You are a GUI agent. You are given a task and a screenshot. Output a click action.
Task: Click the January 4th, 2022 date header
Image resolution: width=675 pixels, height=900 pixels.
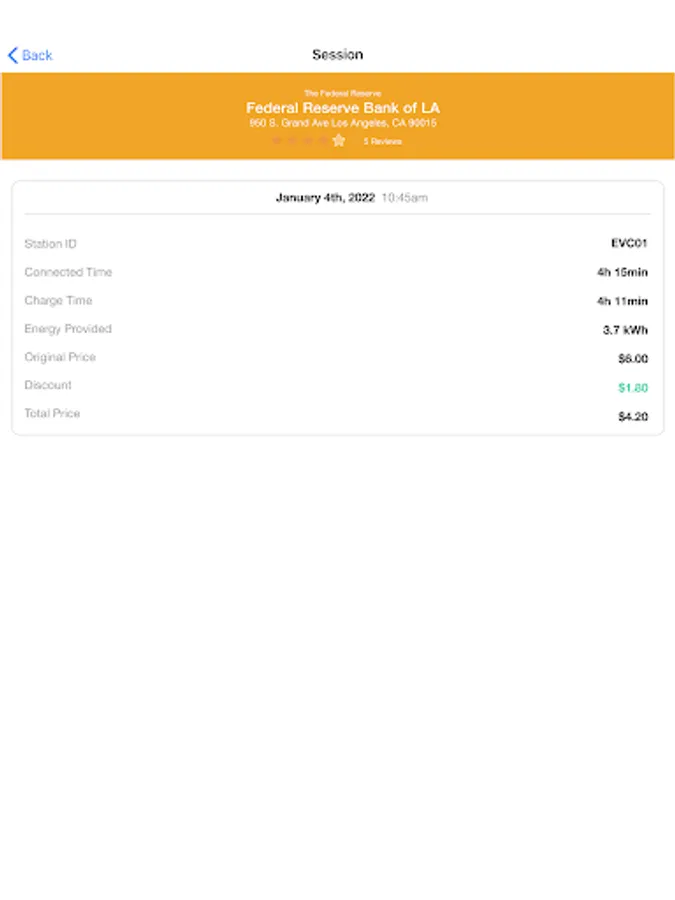pos(325,198)
